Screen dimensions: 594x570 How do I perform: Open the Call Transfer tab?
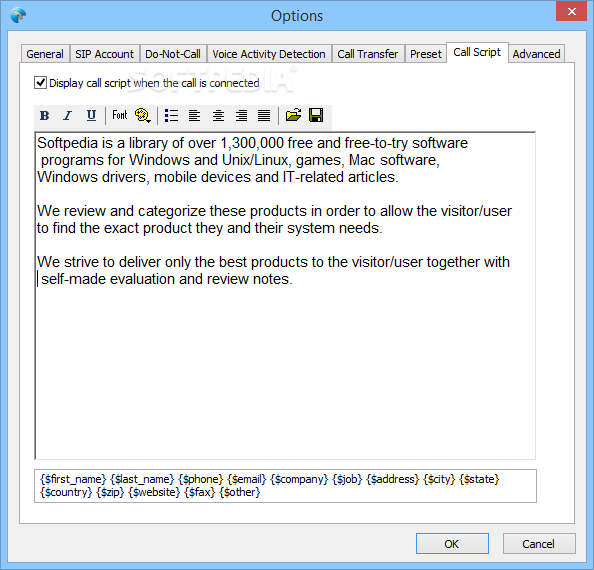pyautogui.click(x=367, y=54)
